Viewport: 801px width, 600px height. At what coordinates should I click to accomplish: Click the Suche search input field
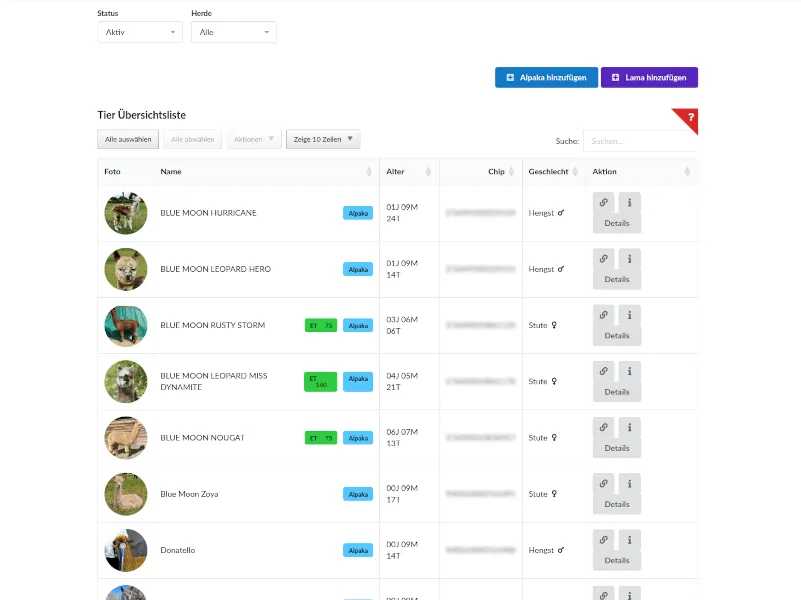(x=639, y=141)
